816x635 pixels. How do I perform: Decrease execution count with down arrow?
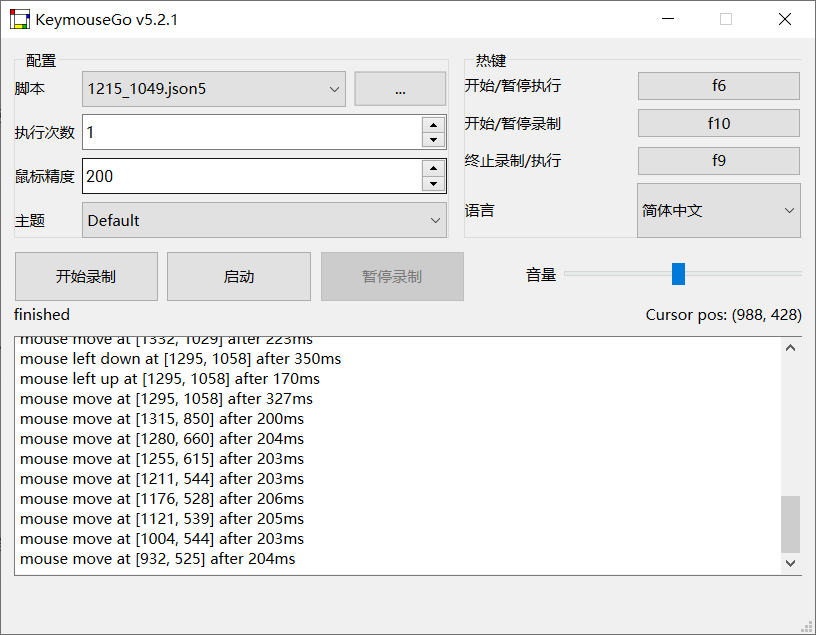click(433, 140)
